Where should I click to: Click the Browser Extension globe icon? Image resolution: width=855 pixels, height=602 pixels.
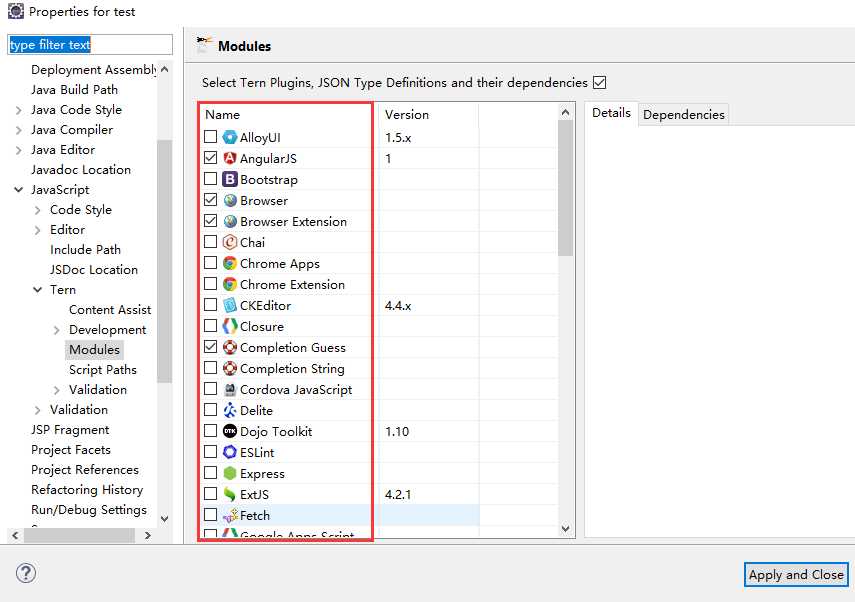pos(230,221)
